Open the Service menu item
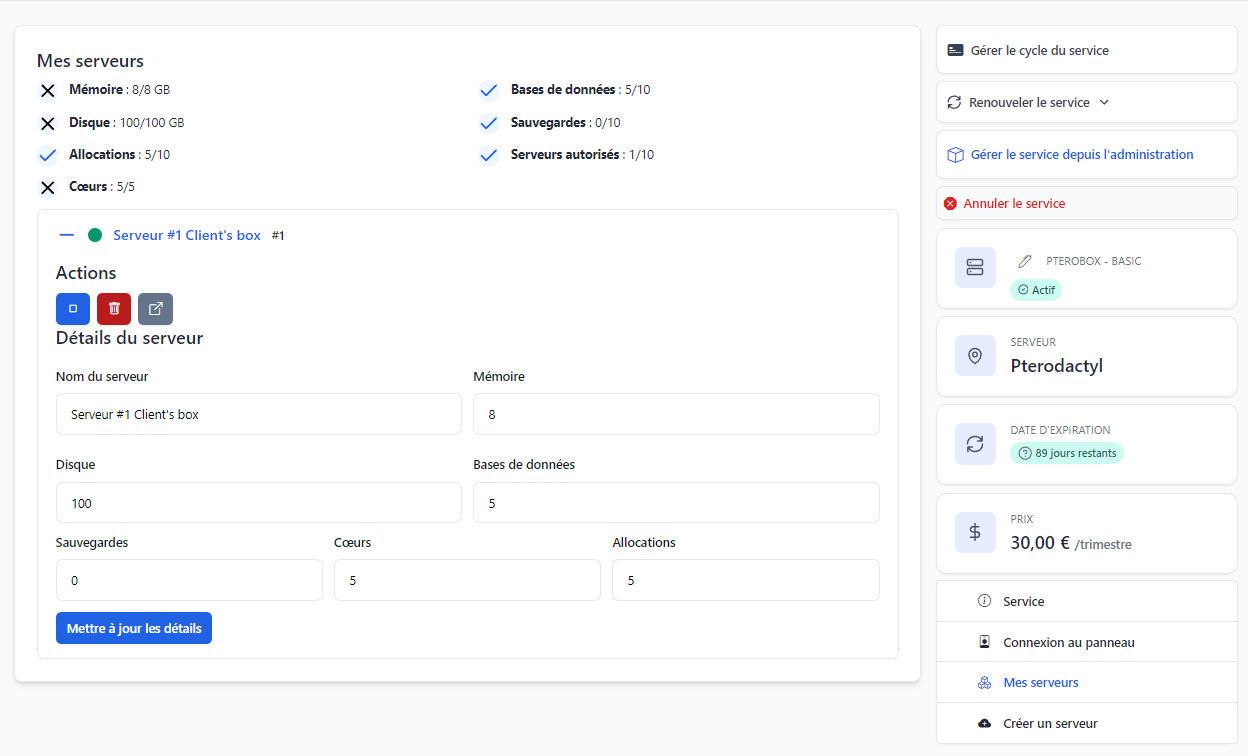 point(1023,601)
